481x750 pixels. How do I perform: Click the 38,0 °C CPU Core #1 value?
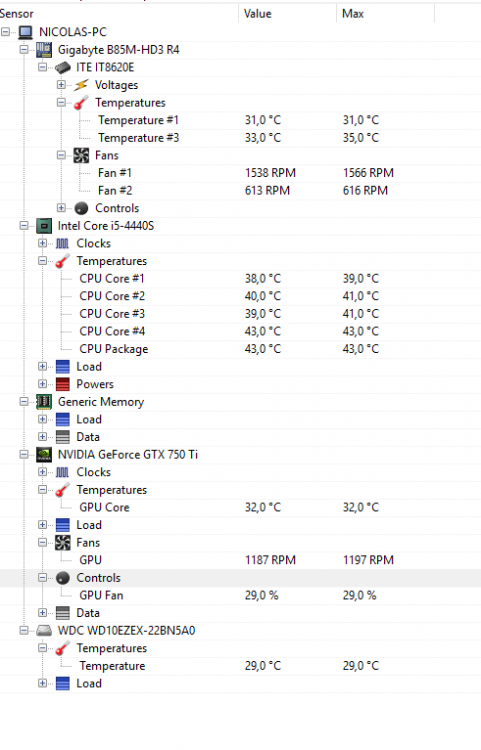click(262, 279)
